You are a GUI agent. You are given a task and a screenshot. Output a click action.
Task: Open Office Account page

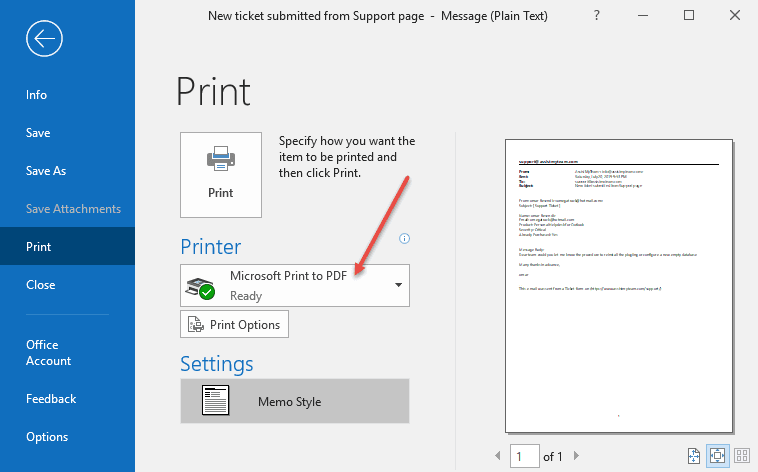tap(48, 353)
